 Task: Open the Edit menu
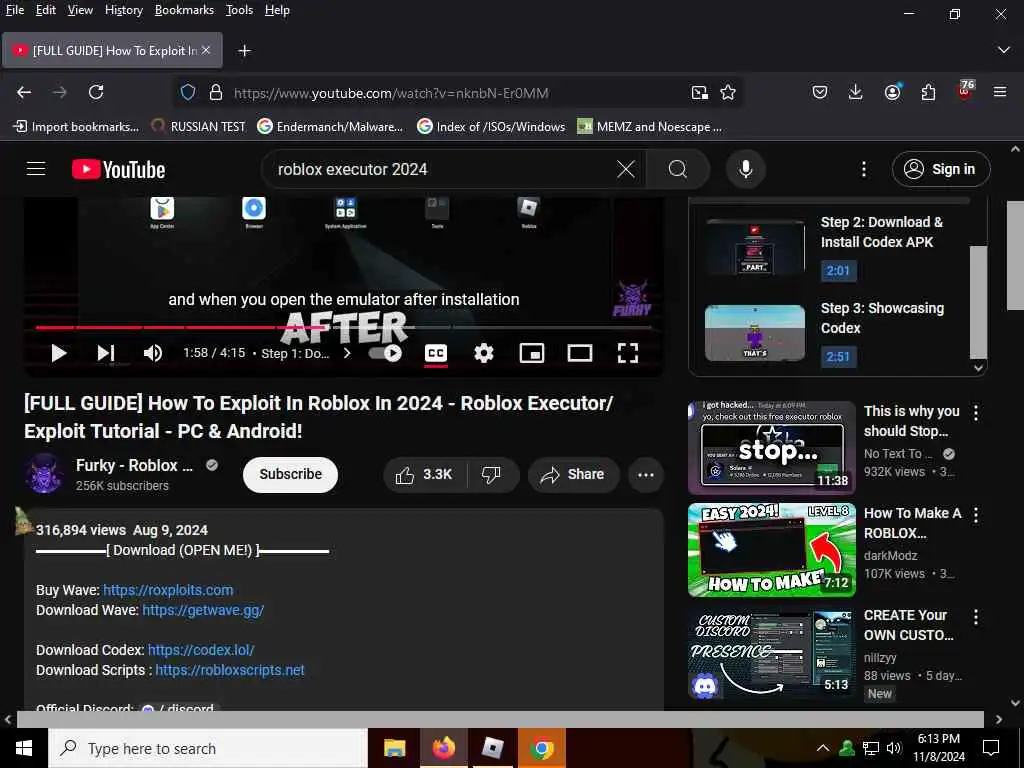coord(45,10)
